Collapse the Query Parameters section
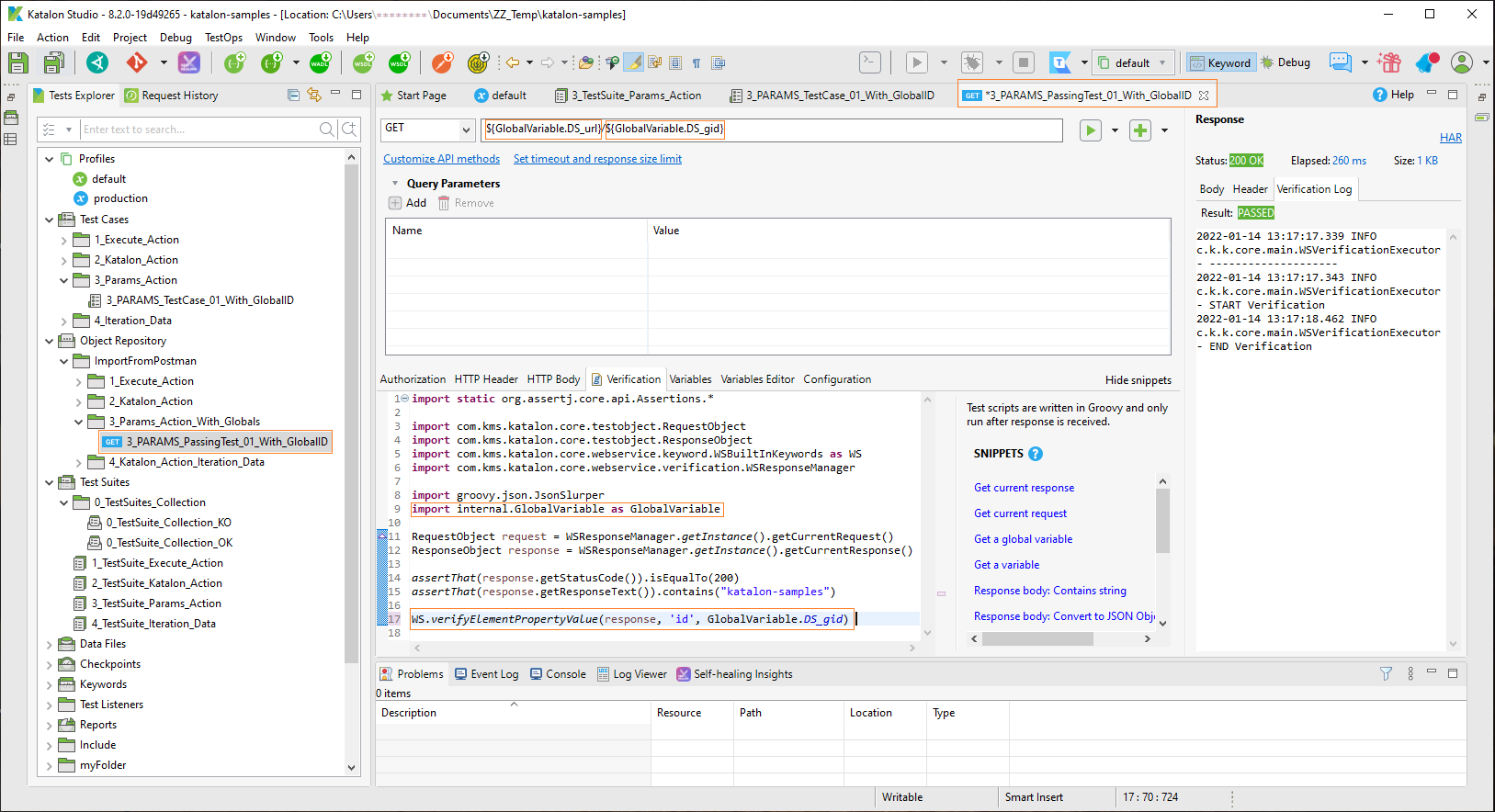The width and height of the screenshot is (1495, 812). coord(395,184)
